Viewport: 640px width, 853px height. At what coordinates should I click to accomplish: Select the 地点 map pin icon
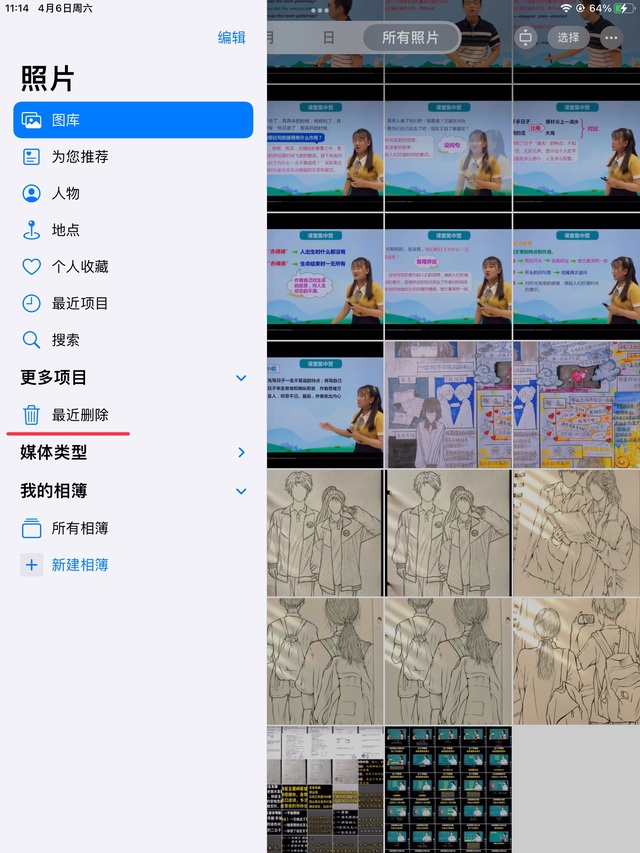tap(32, 230)
